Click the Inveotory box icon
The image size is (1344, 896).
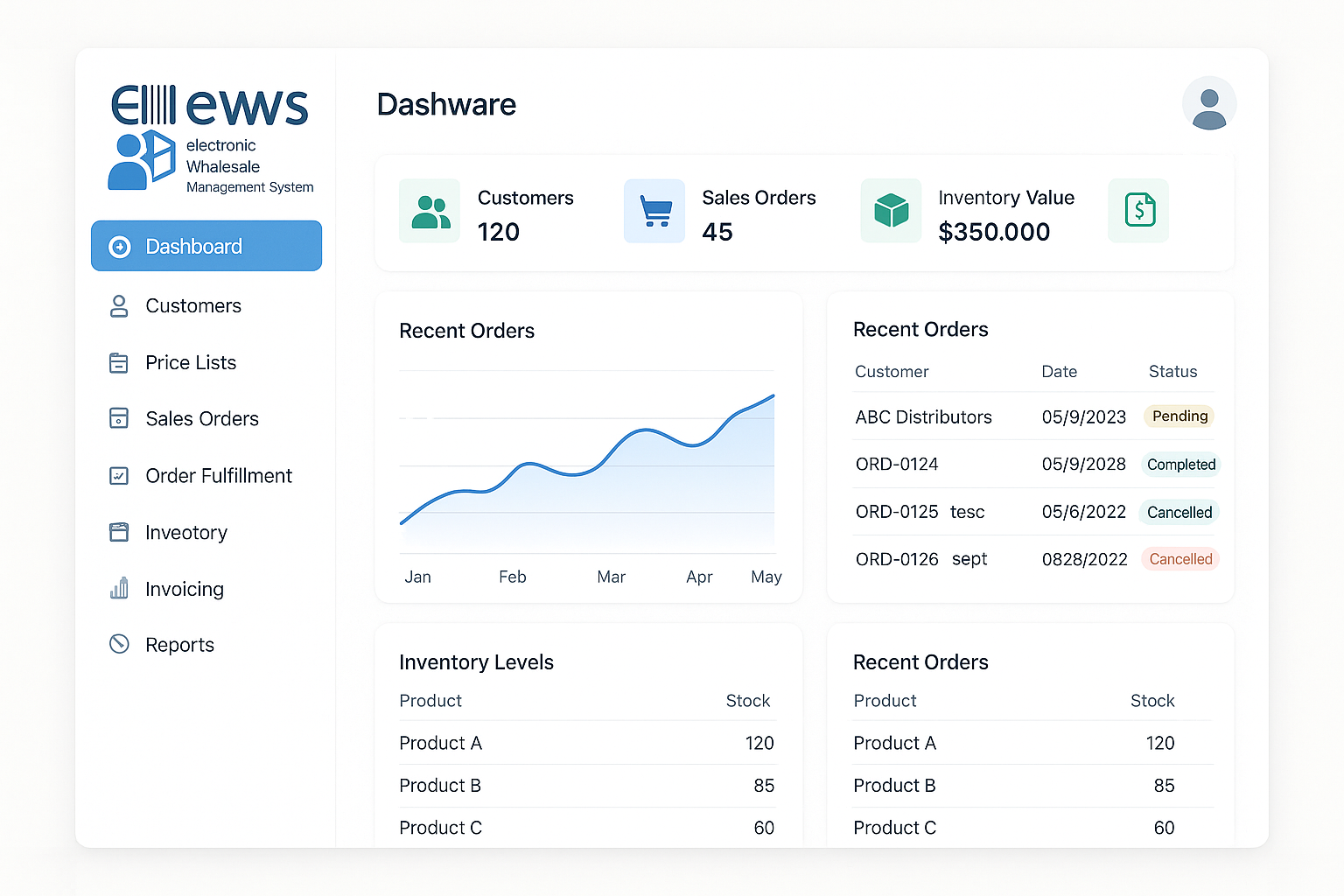[119, 532]
